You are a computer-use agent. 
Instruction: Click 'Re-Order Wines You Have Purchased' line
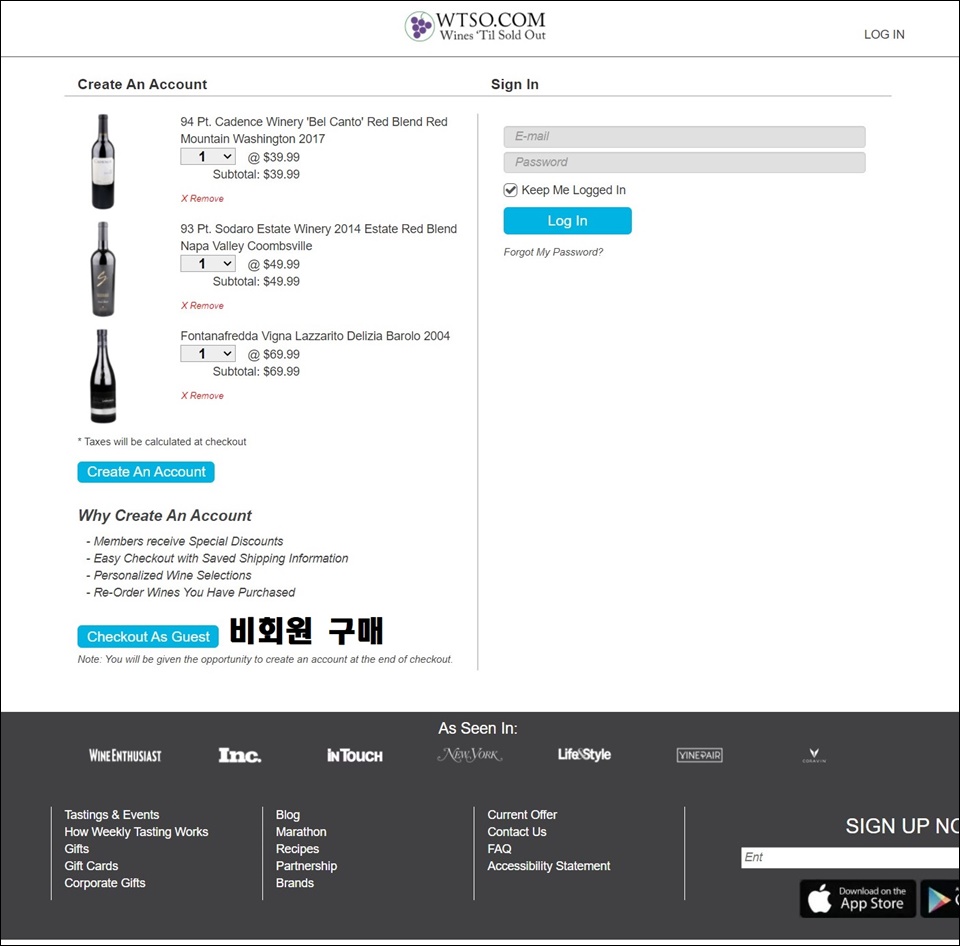190,593
